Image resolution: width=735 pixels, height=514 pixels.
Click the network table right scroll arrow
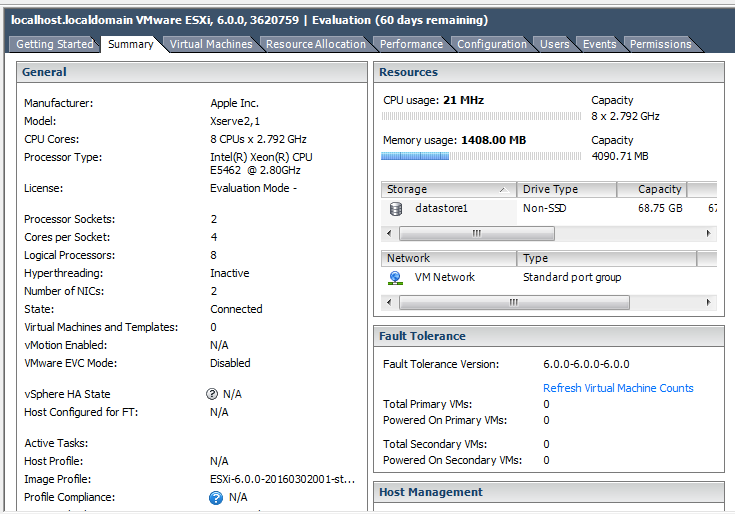708,303
